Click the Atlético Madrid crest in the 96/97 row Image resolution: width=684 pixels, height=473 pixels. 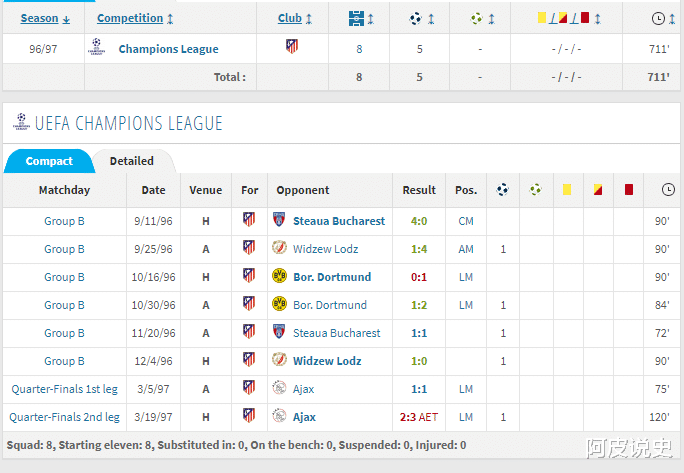pos(292,47)
